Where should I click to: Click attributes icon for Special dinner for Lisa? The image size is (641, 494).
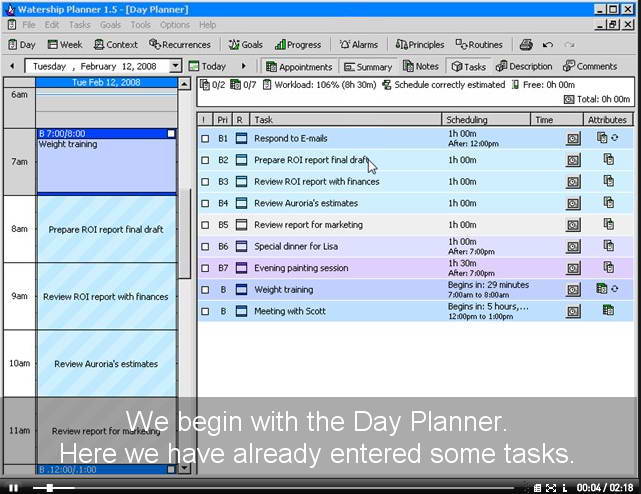tap(609, 245)
